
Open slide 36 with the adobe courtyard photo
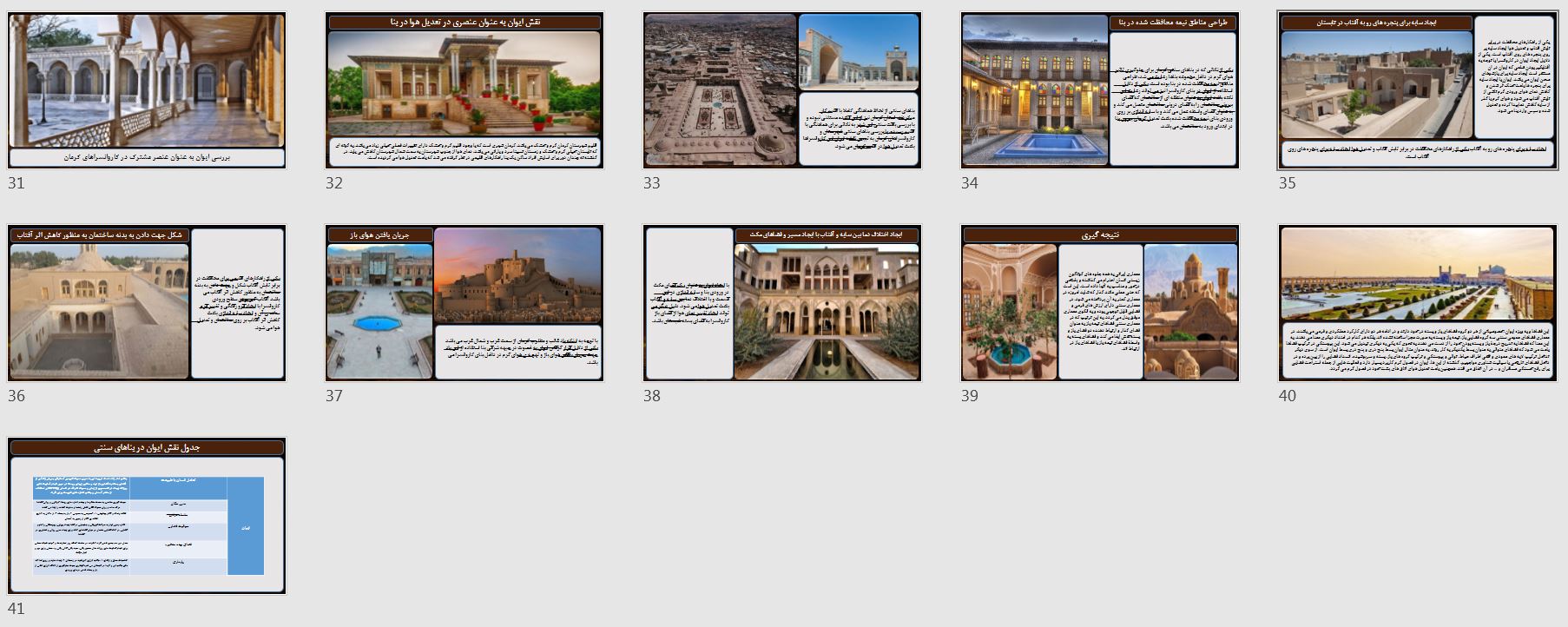(x=99, y=311)
